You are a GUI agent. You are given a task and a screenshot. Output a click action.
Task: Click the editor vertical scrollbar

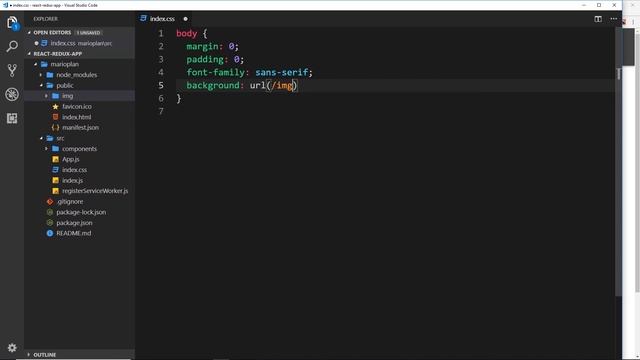(618, 161)
